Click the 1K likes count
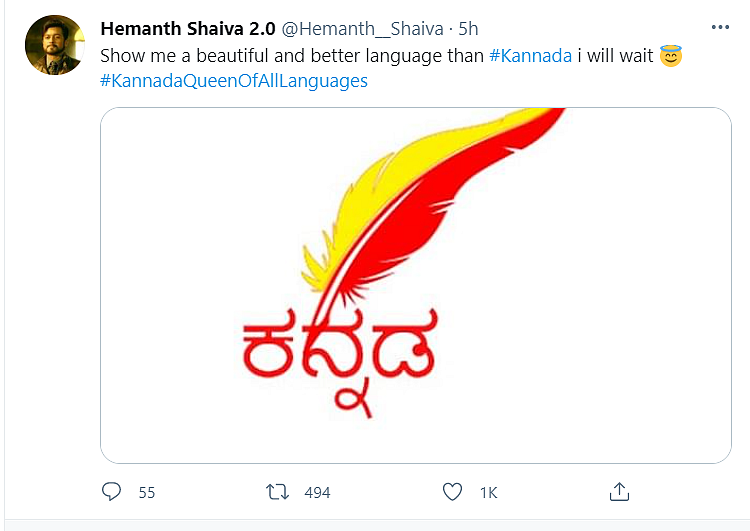The image size is (750, 531). (x=488, y=493)
